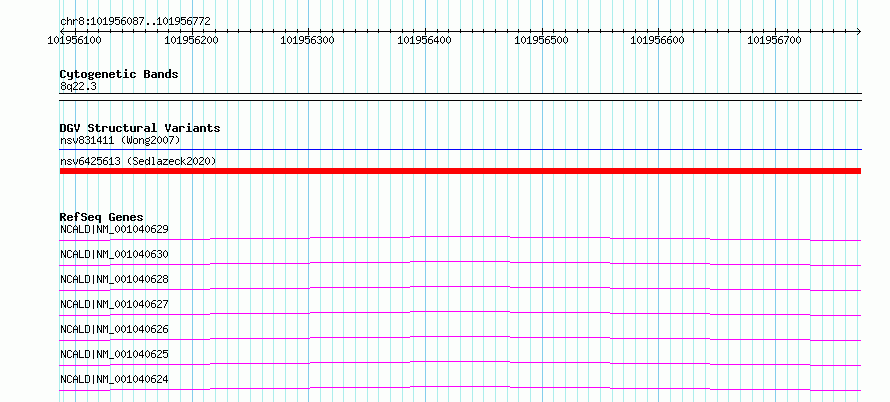Open variant nsv6425613 (Sedlazeck2020)

[x=138, y=161]
